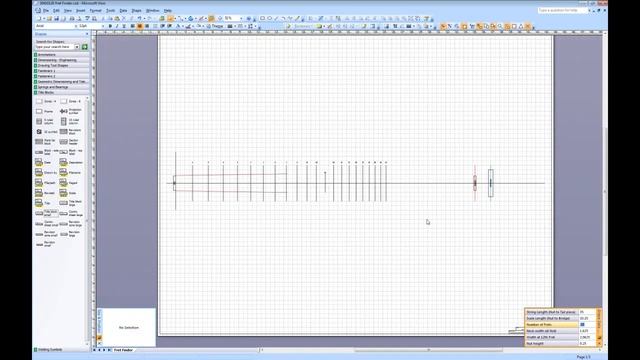This screenshot has height=360, width=640.
Task: Toggle Align Right text alignment
Action: pos(147,26)
